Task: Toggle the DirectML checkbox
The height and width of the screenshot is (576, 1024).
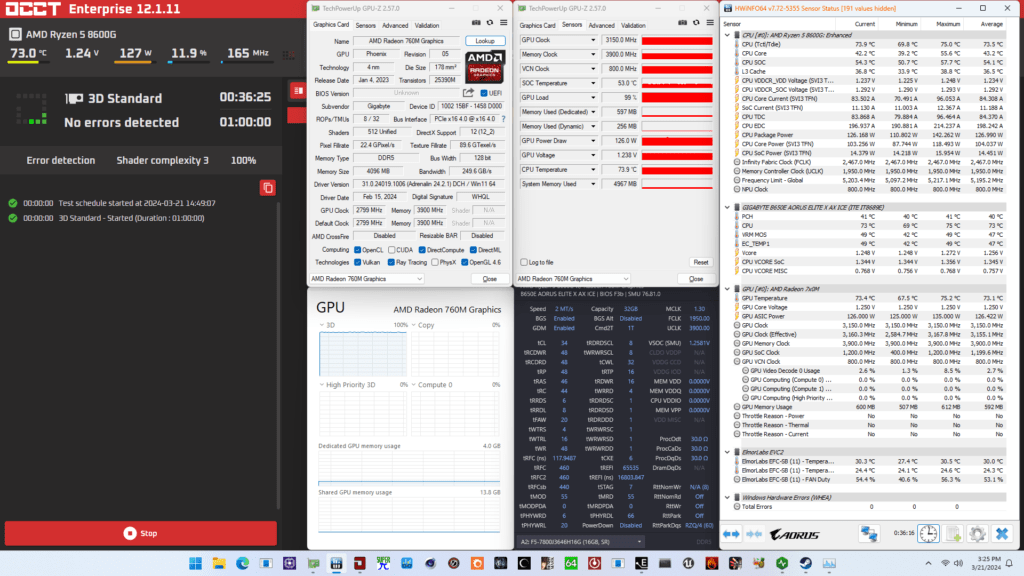Action: [473, 250]
